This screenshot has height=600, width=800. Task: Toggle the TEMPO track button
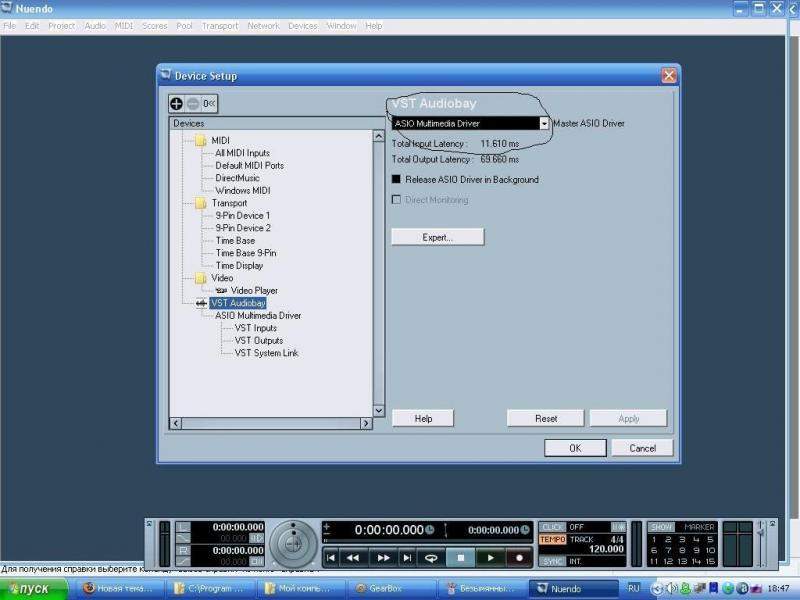[552, 539]
